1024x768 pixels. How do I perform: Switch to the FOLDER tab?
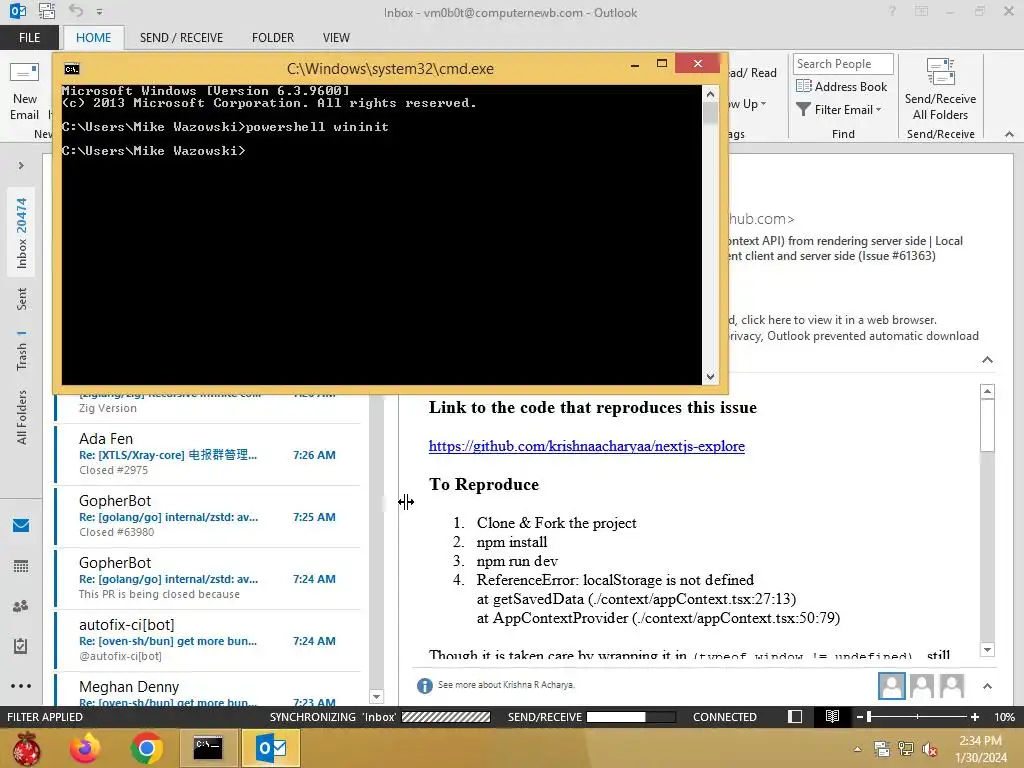coord(273,38)
